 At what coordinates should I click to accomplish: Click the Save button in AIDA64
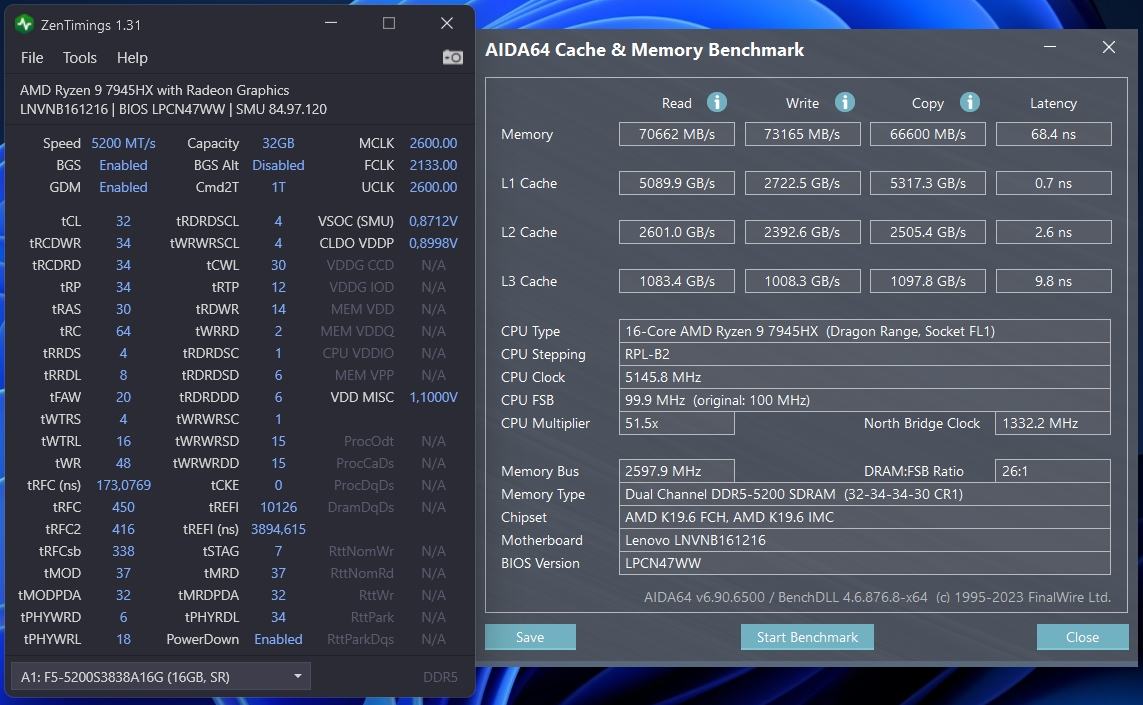(x=530, y=637)
